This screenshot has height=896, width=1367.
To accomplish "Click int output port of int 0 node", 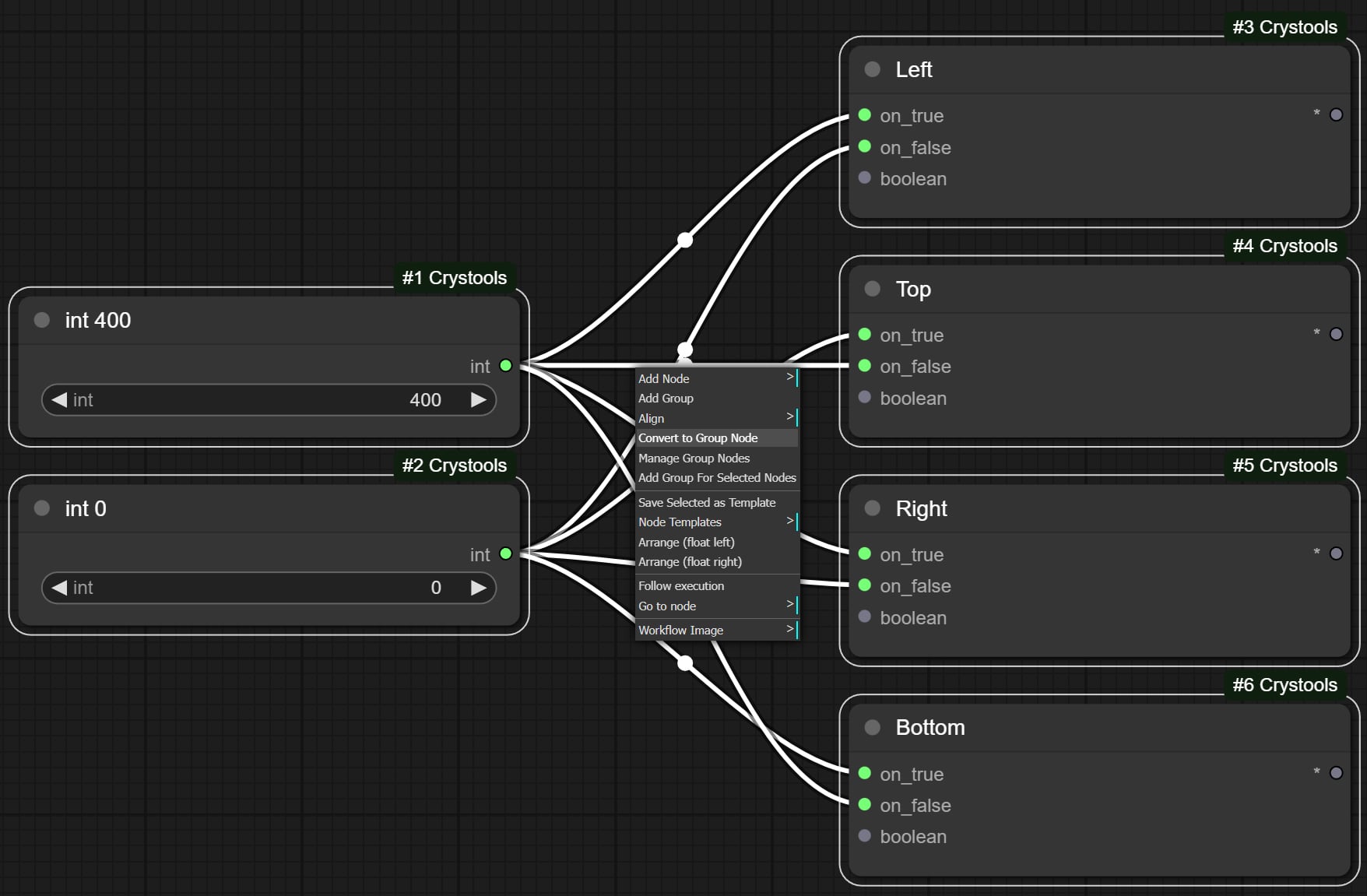I will pyautogui.click(x=506, y=554).
